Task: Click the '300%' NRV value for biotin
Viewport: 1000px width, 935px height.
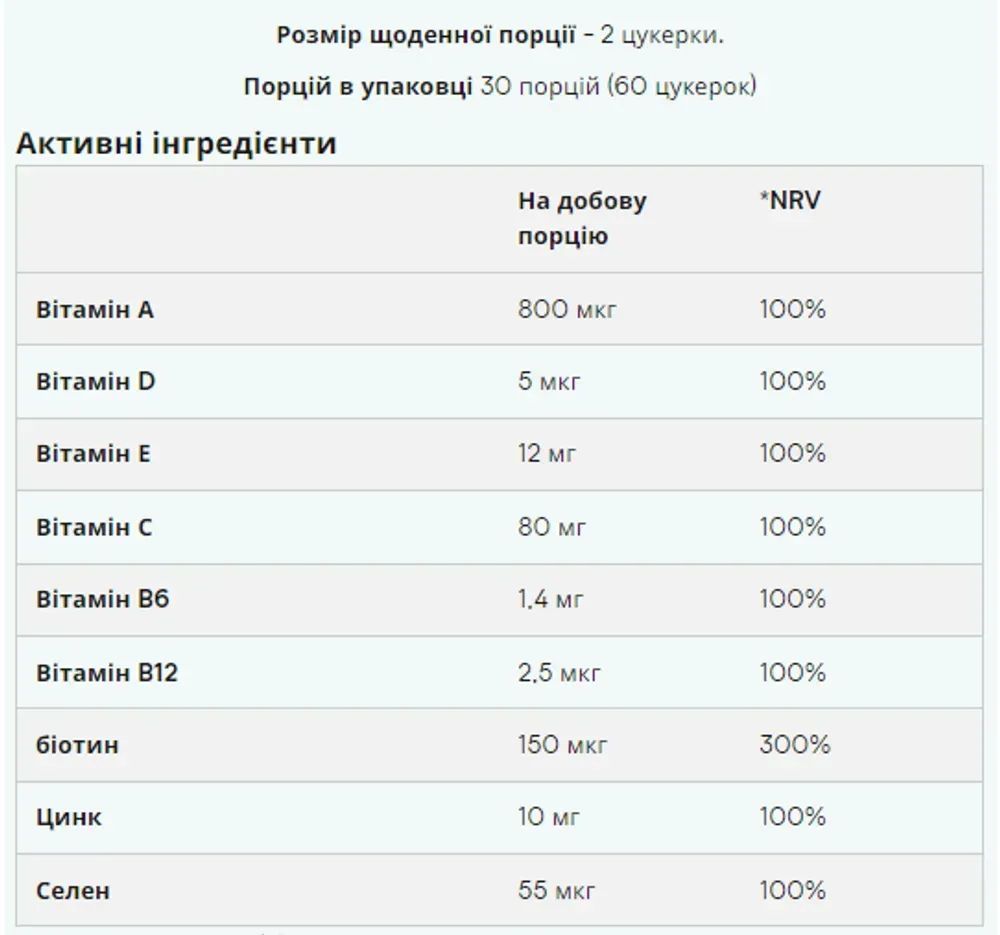Action: (795, 744)
